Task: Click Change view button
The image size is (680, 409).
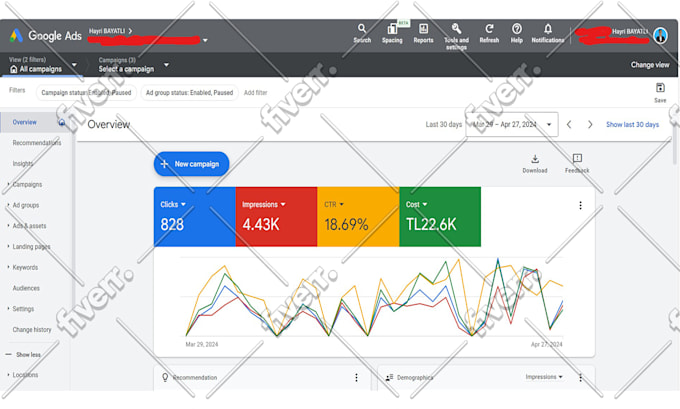Action: point(650,65)
